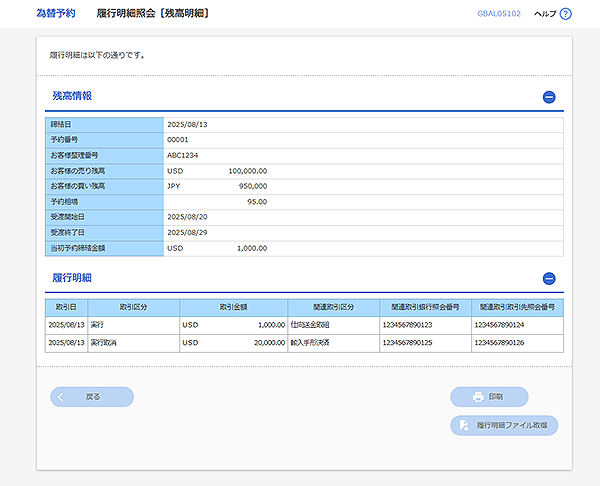
Task: Collapse the 履行明細 section
Action: click(x=549, y=278)
